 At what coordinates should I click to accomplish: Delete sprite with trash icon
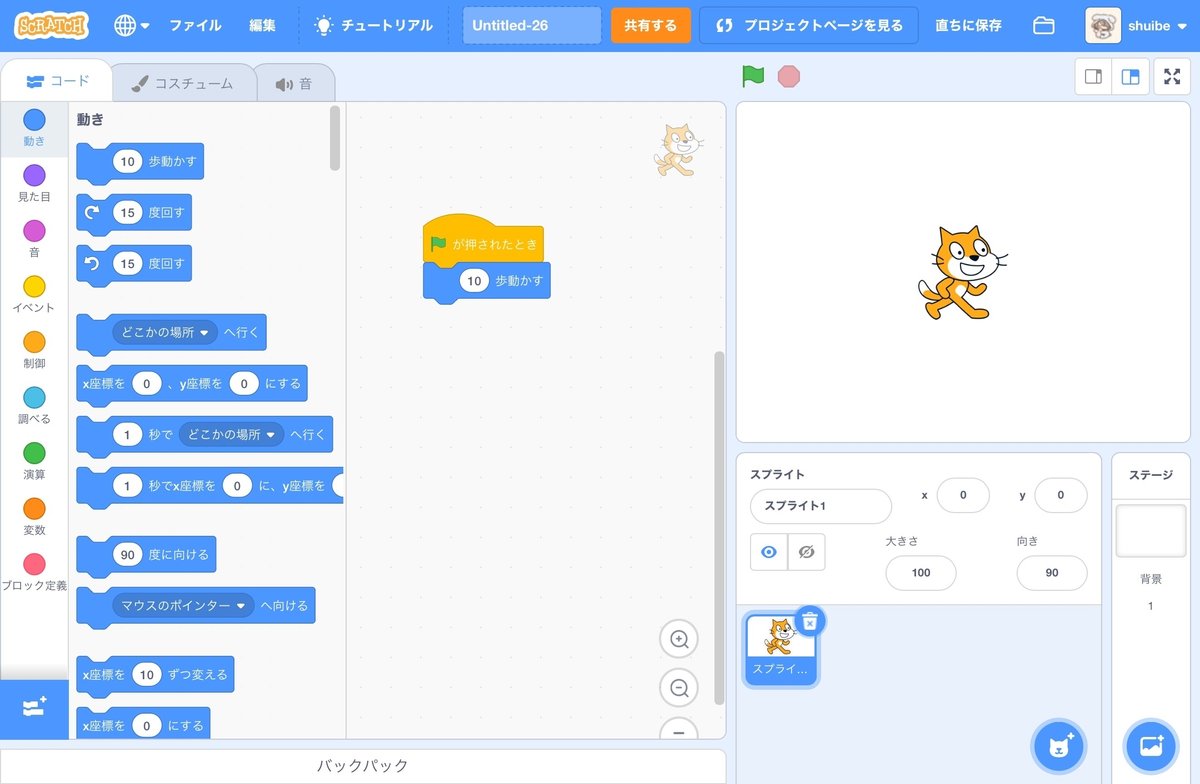[x=810, y=621]
